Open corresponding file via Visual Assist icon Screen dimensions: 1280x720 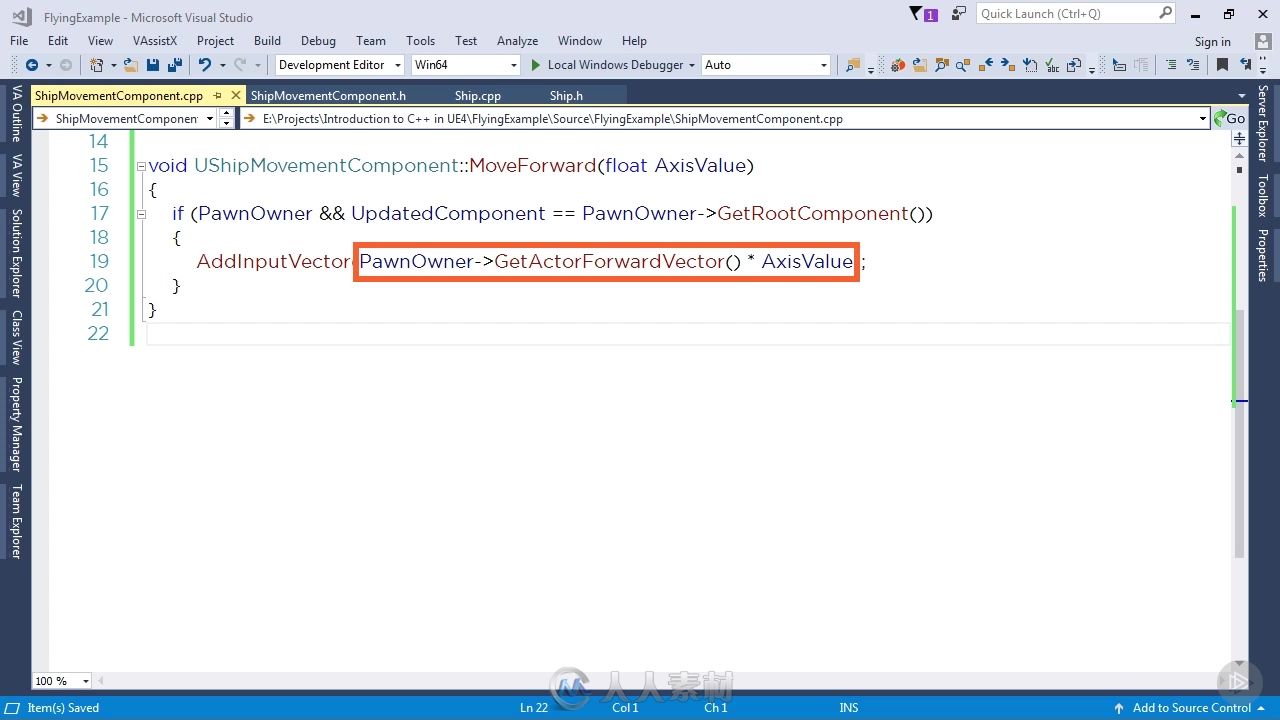[x=919, y=65]
